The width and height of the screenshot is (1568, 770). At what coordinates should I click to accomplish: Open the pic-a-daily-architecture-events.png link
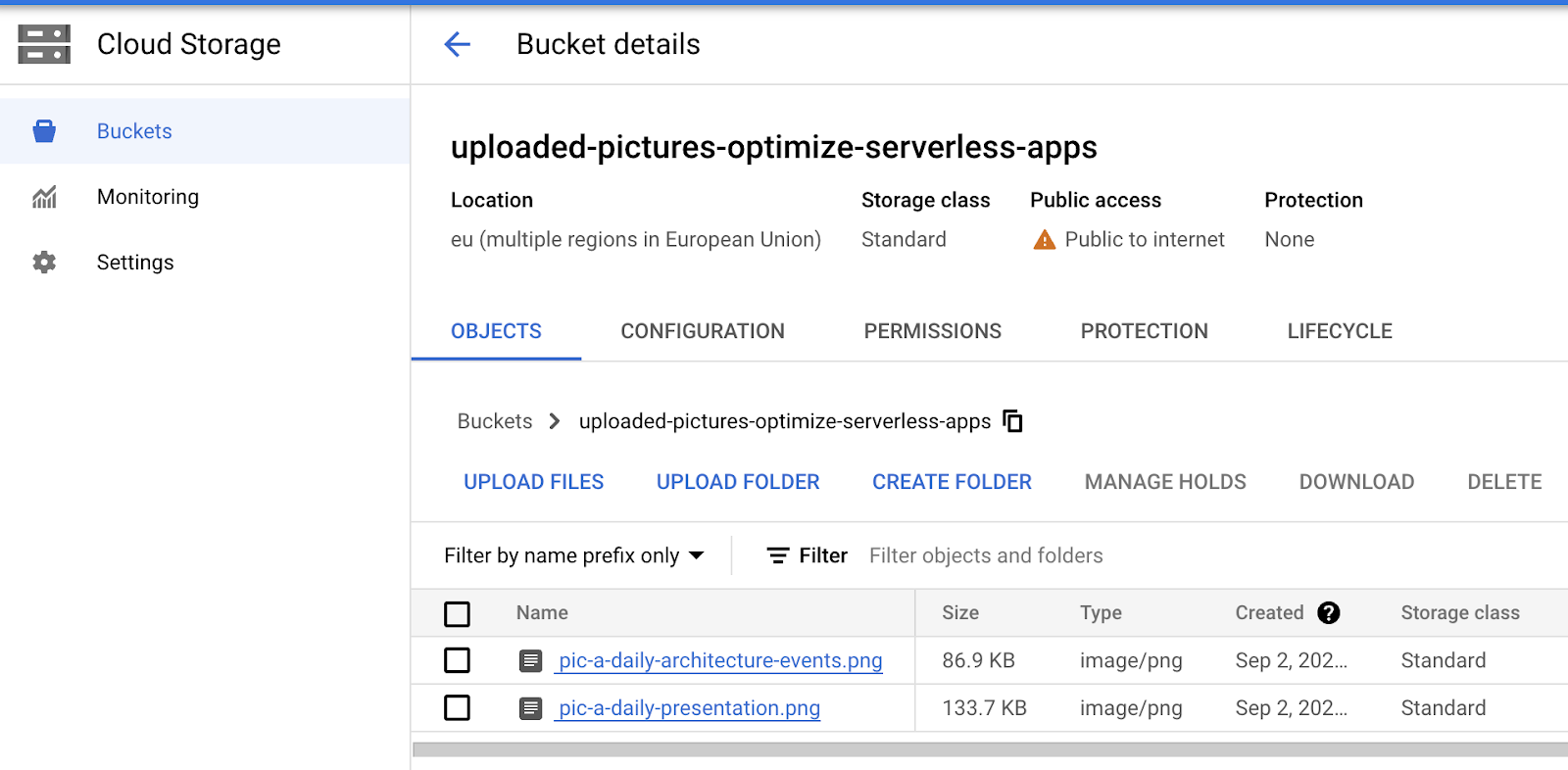click(x=720, y=660)
